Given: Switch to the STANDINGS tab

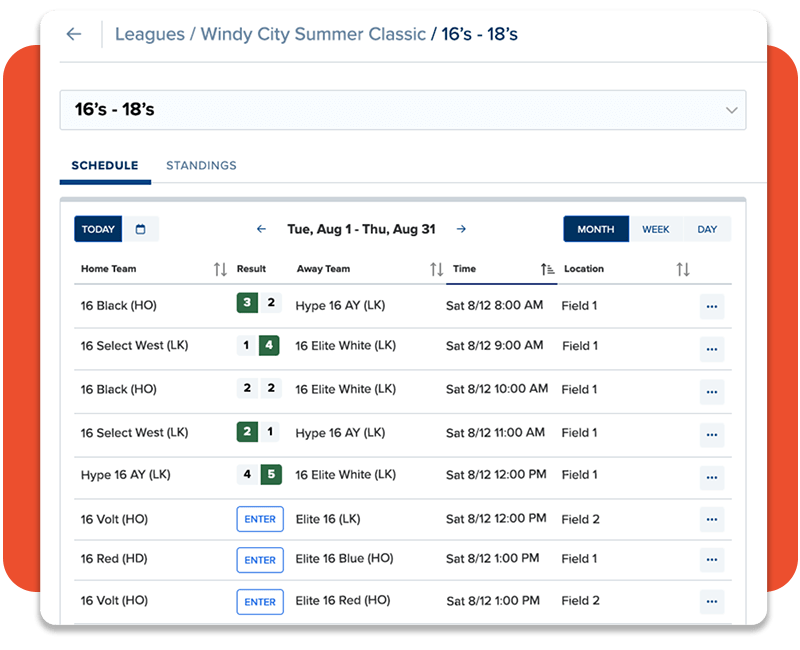Looking at the screenshot, I should [x=201, y=165].
